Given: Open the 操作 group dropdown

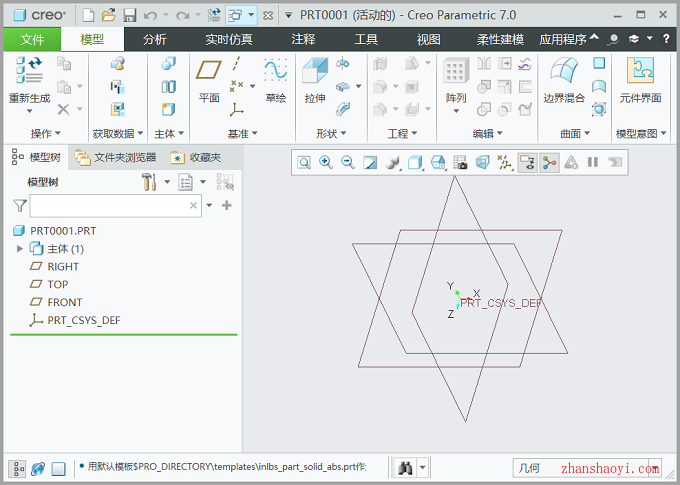Looking at the screenshot, I should pos(46,134).
